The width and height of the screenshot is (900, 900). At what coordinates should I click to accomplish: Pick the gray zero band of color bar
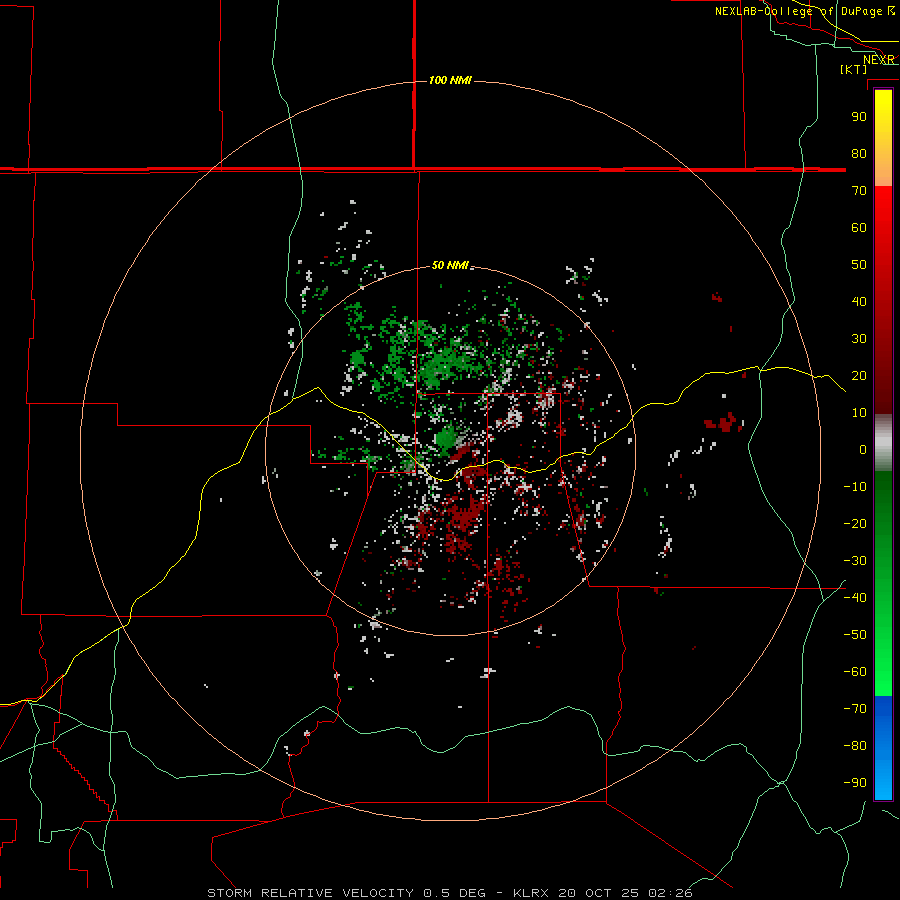pos(883,443)
